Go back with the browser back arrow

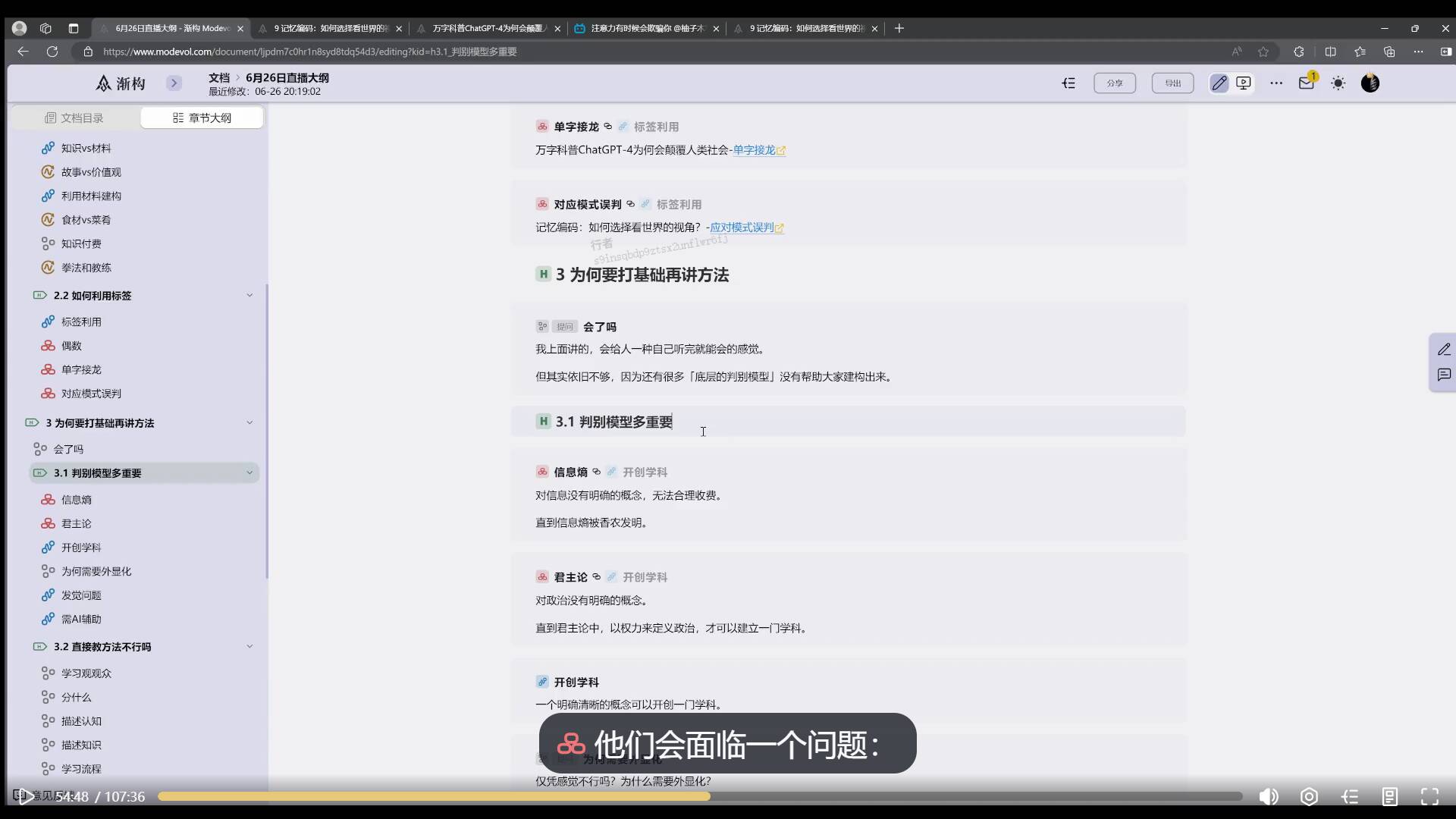click(x=23, y=52)
